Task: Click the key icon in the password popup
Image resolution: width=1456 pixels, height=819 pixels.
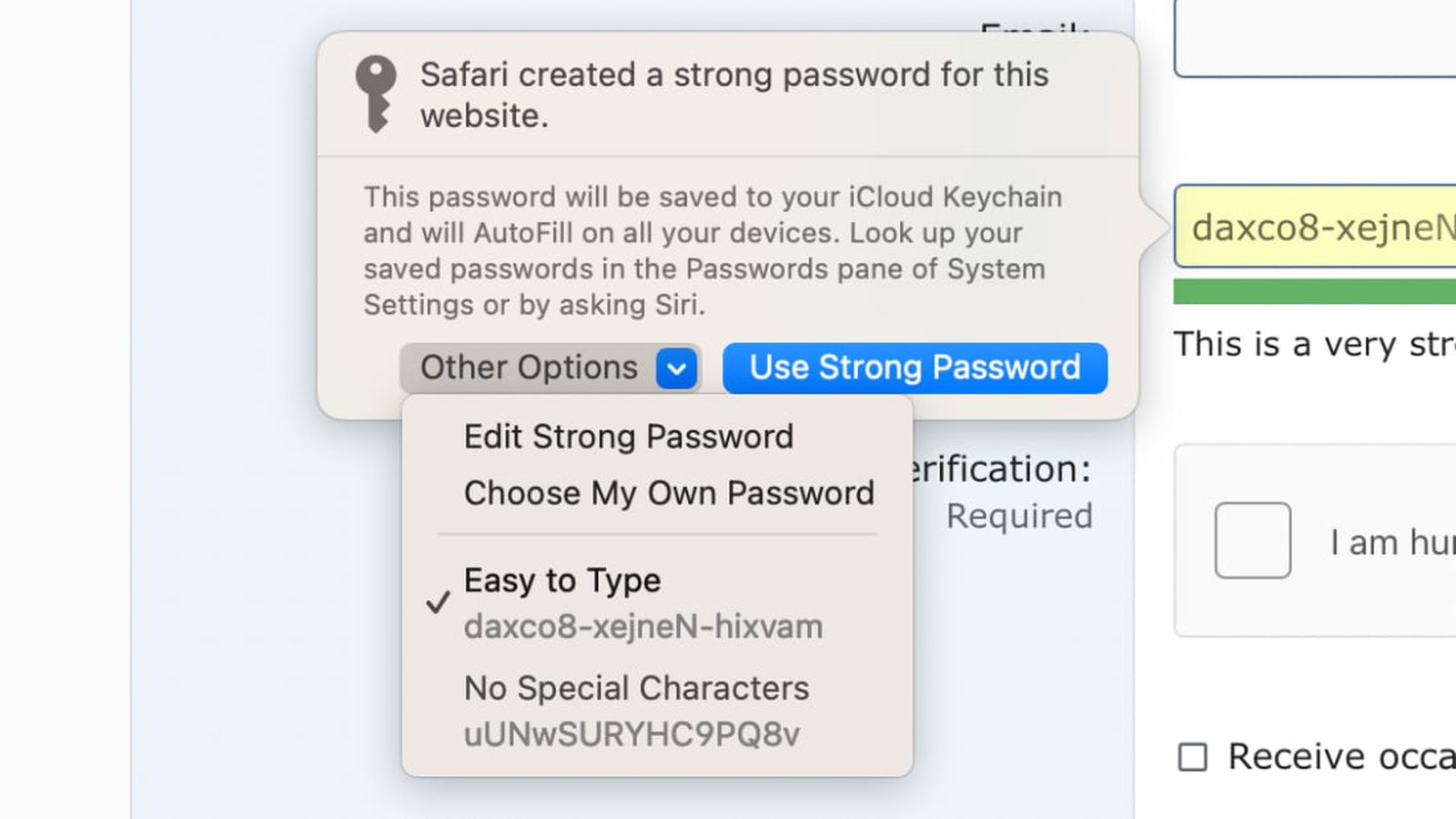Action: [375, 94]
